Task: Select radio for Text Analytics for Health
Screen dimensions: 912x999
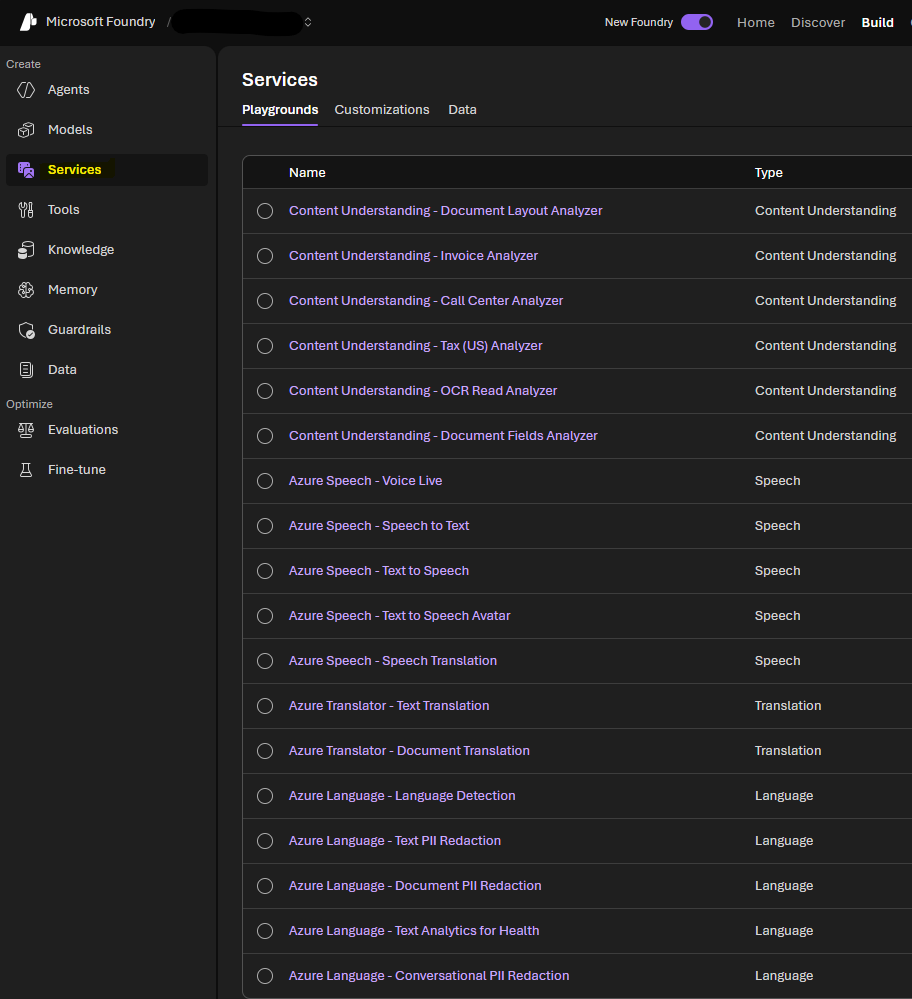Action: [x=265, y=931]
